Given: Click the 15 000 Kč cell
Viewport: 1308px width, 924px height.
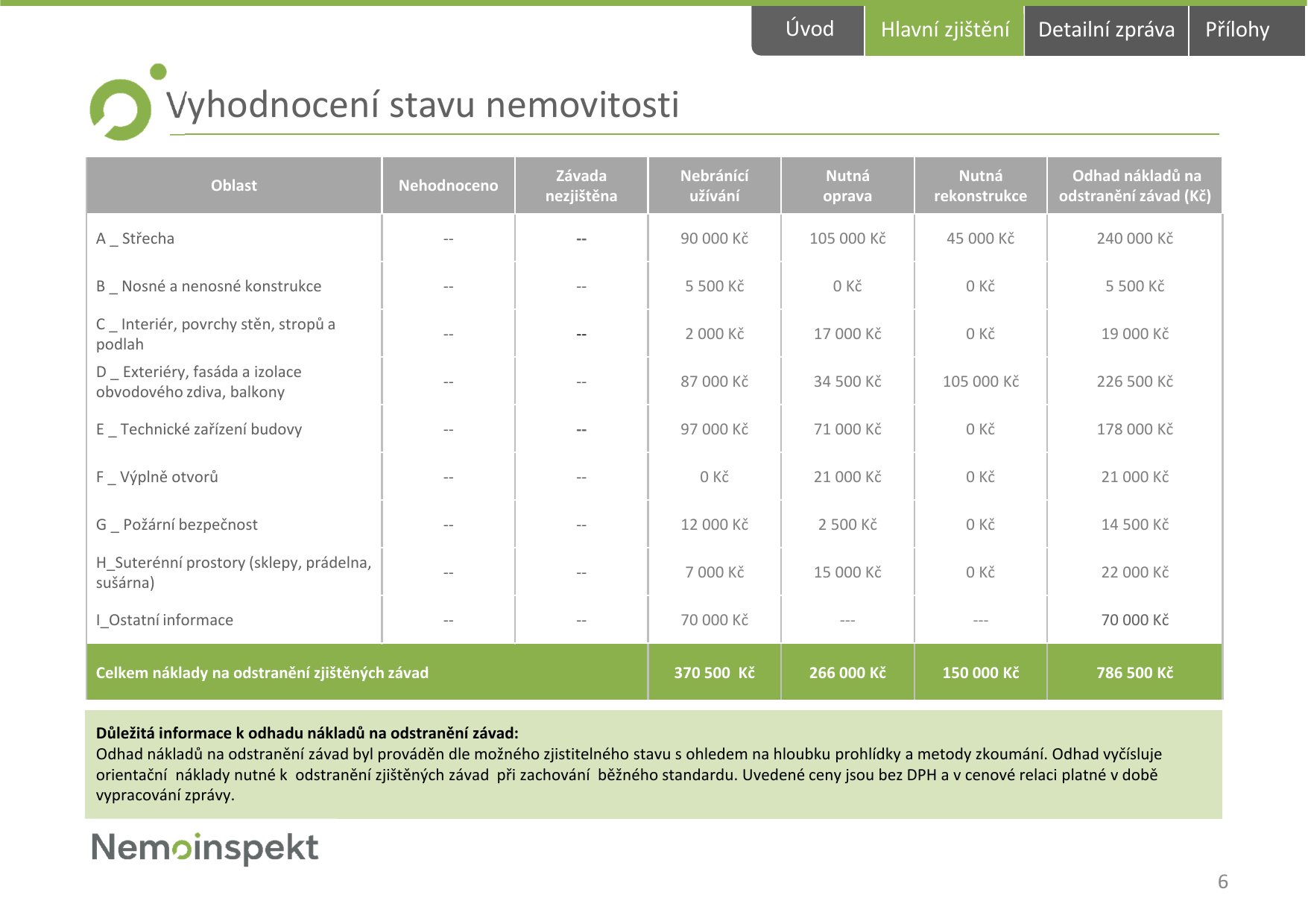Looking at the screenshot, I should (x=847, y=572).
